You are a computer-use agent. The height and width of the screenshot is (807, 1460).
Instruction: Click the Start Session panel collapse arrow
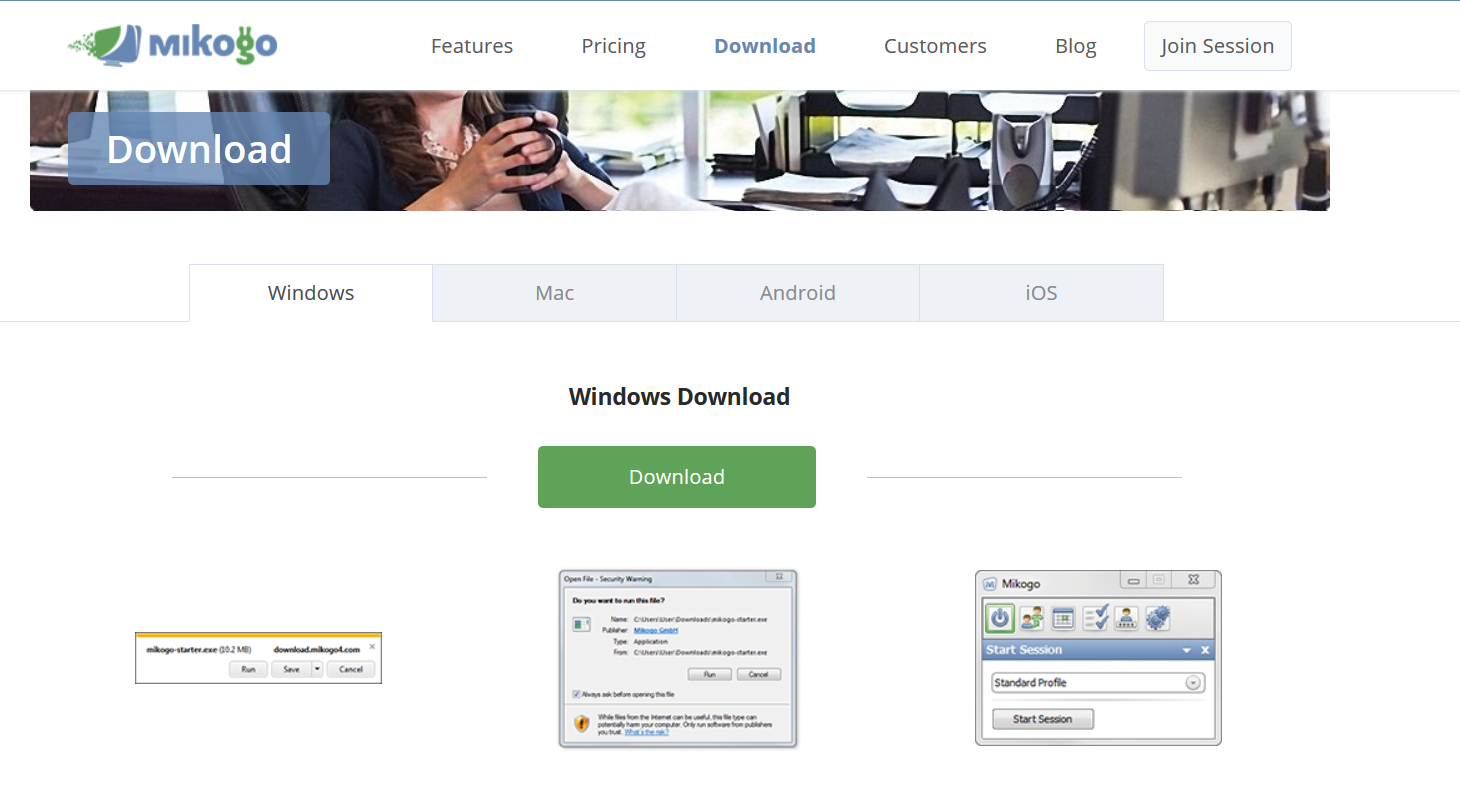click(1187, 650)
